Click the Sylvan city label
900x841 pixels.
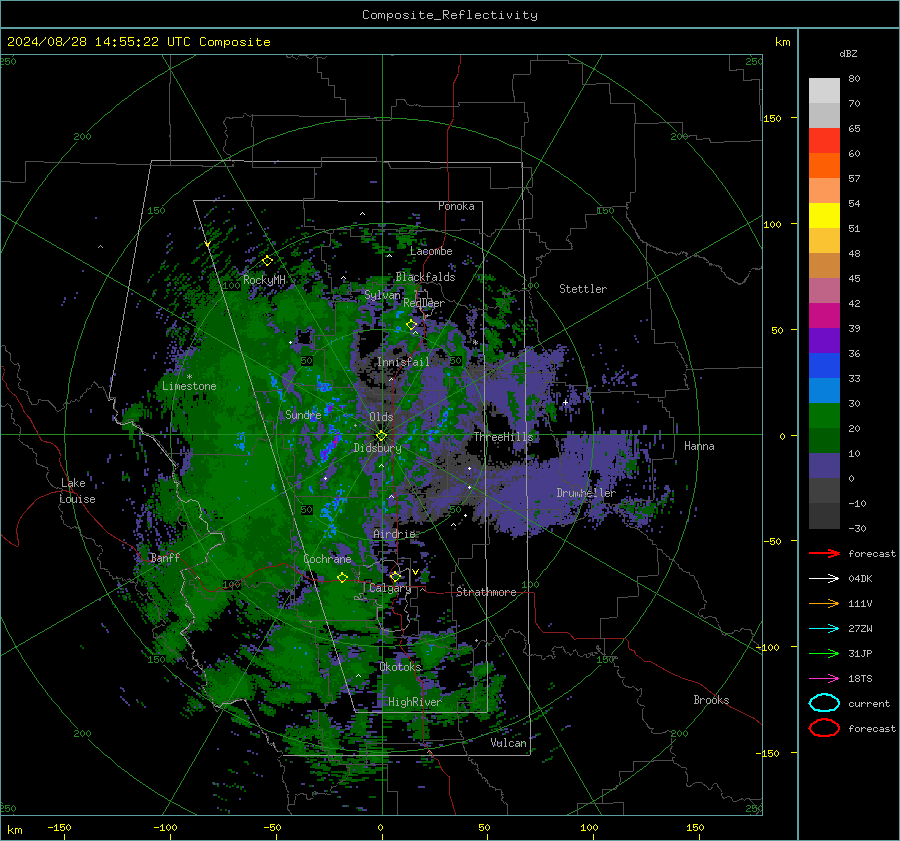(x=382, y=295)
